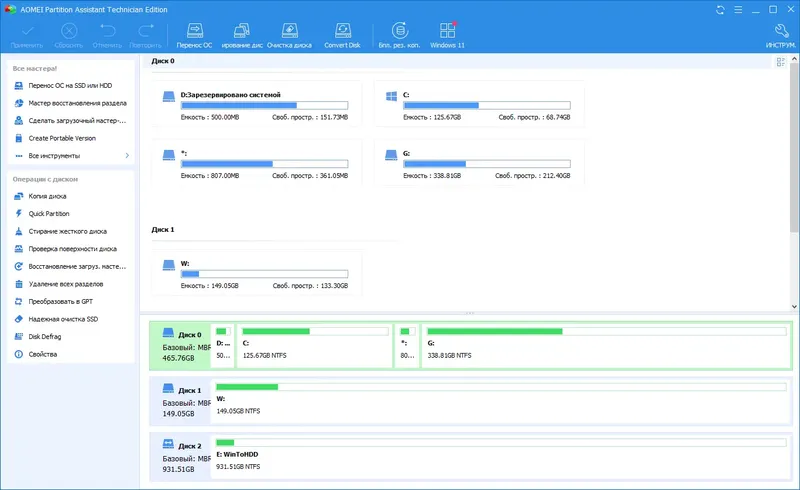
Task: Select the C: partition card 125.67GB
Action: [x=479, y=106]
